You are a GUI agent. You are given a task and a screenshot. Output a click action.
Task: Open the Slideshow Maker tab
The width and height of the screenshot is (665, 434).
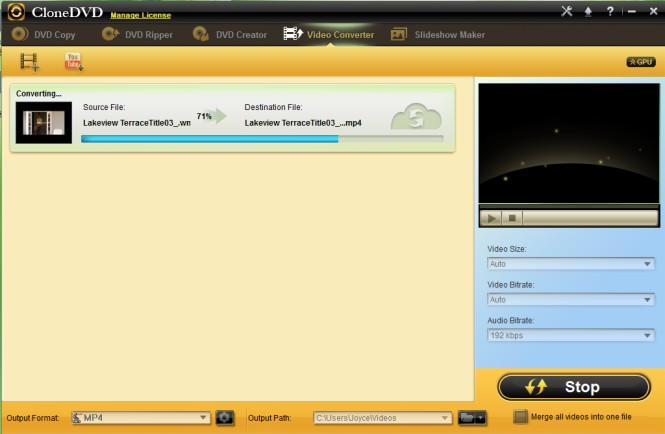438,35
